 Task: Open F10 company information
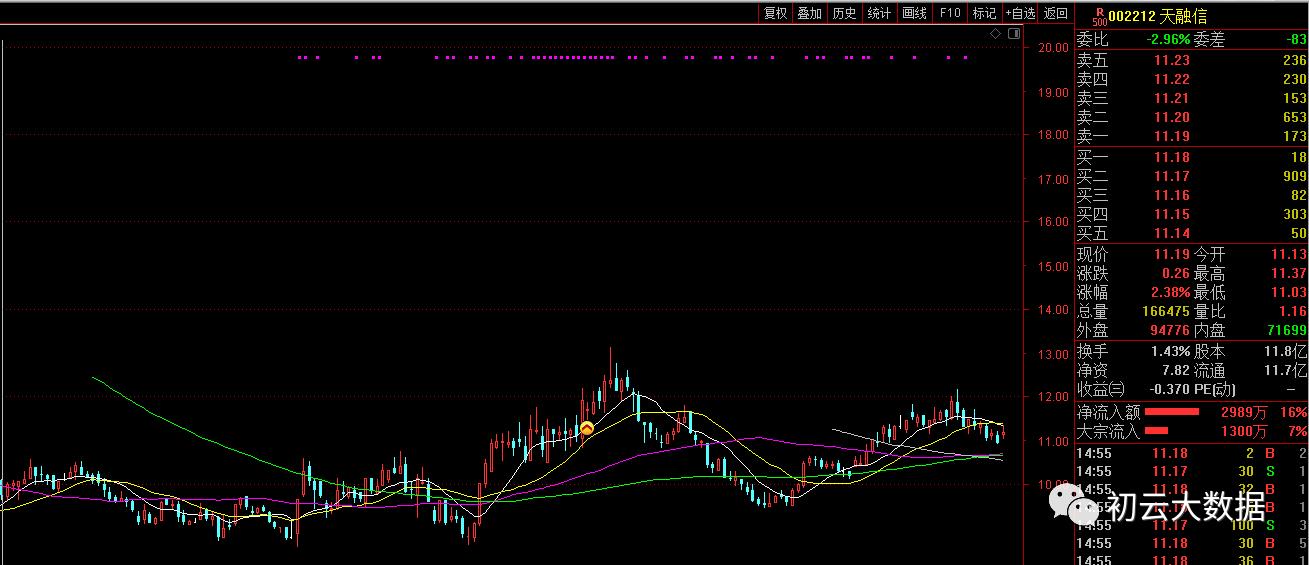click(x=950, y=13)
